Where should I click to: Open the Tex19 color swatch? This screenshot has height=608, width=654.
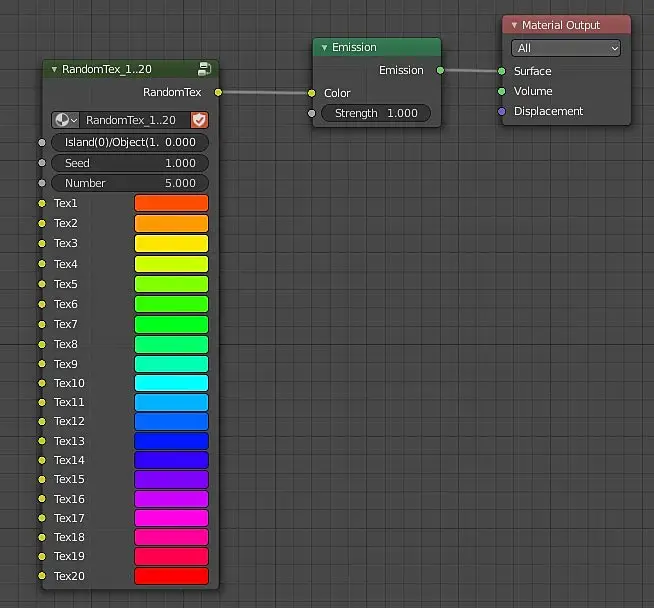171,556
